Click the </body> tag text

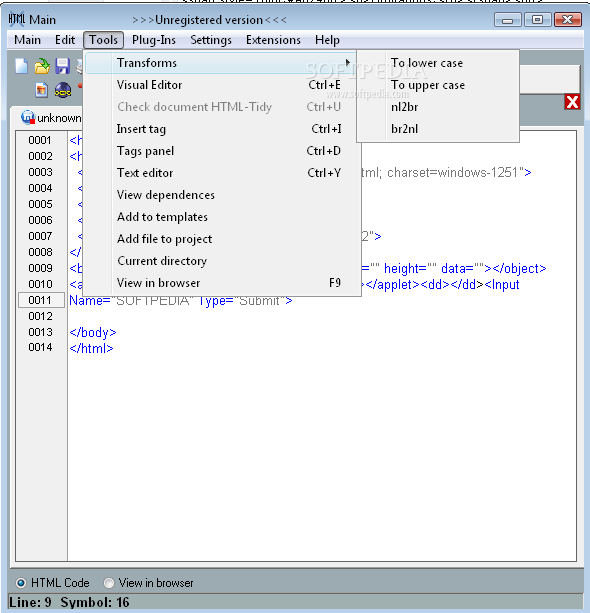click(x=93, y=332)
